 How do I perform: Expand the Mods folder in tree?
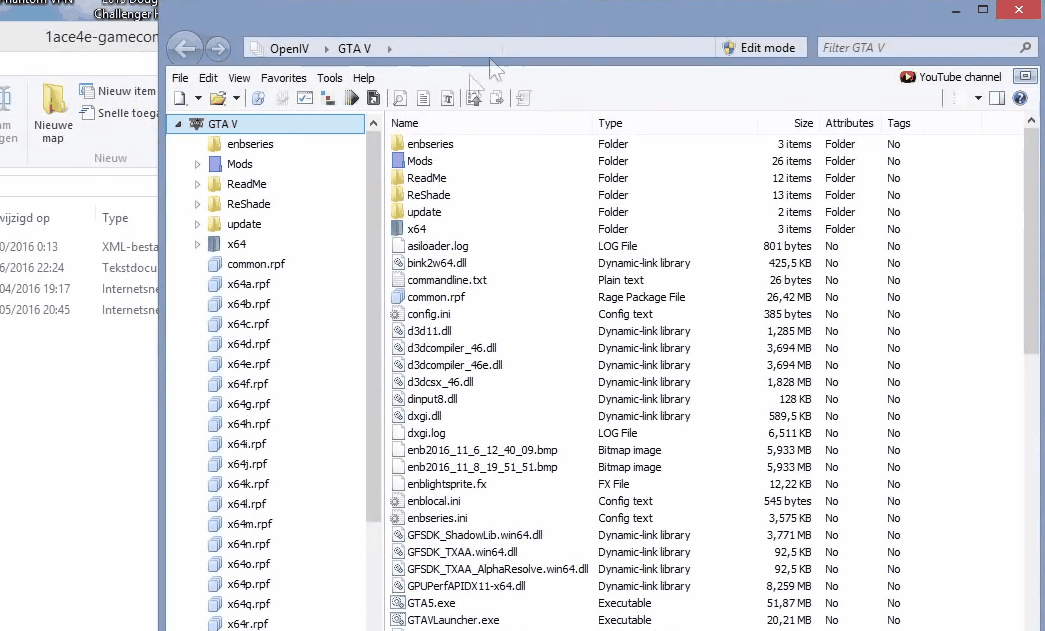click(198, 164)
